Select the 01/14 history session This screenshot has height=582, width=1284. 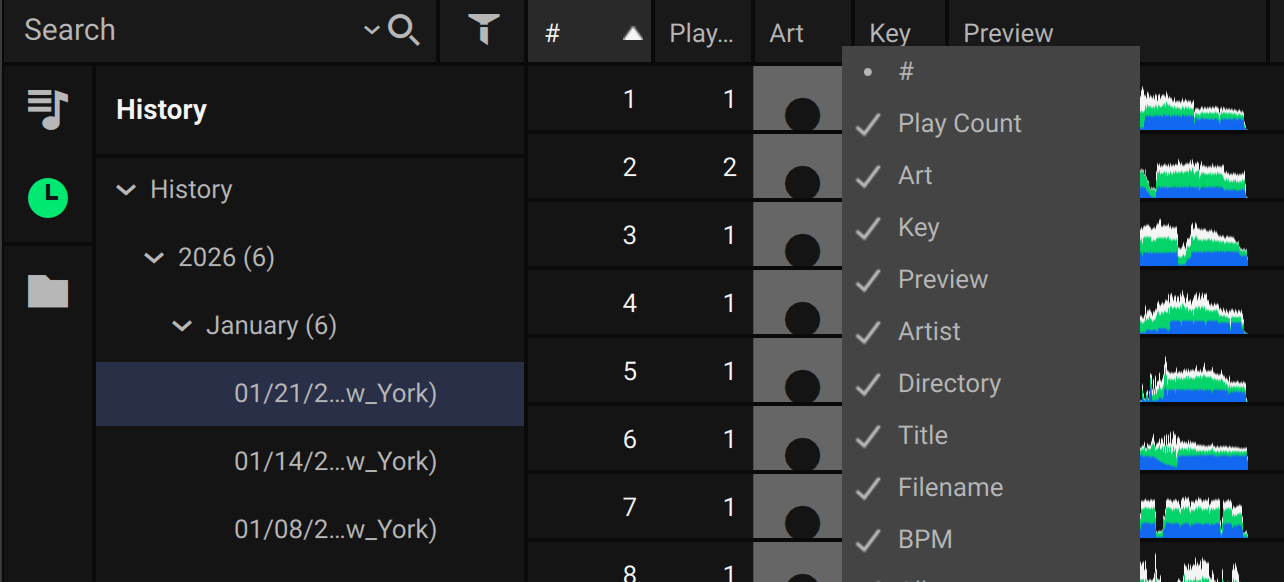pos(335,462)
